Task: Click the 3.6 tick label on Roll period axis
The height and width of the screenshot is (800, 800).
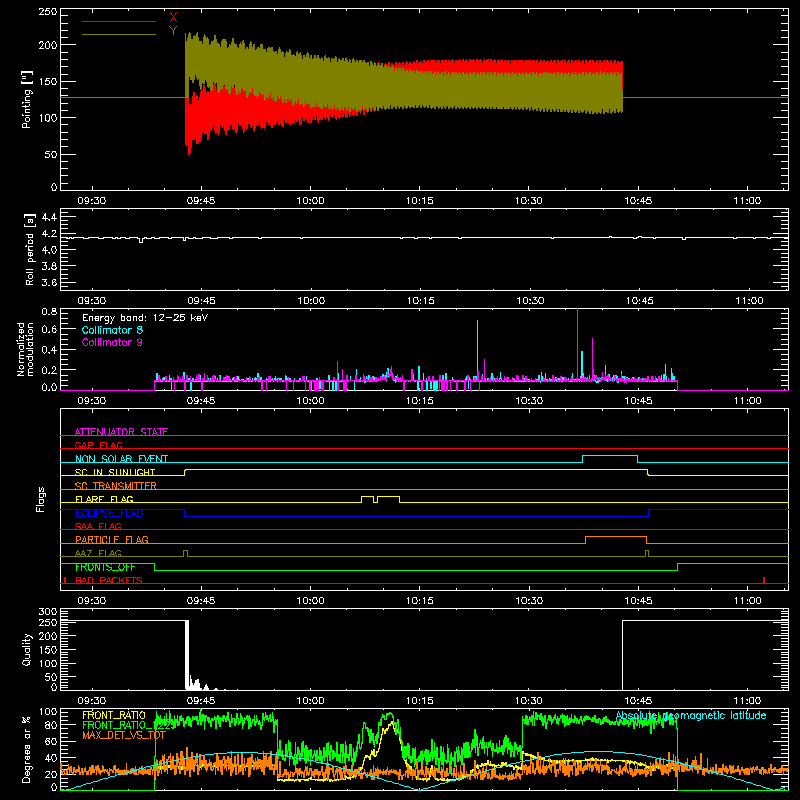Action: point(49,282)
